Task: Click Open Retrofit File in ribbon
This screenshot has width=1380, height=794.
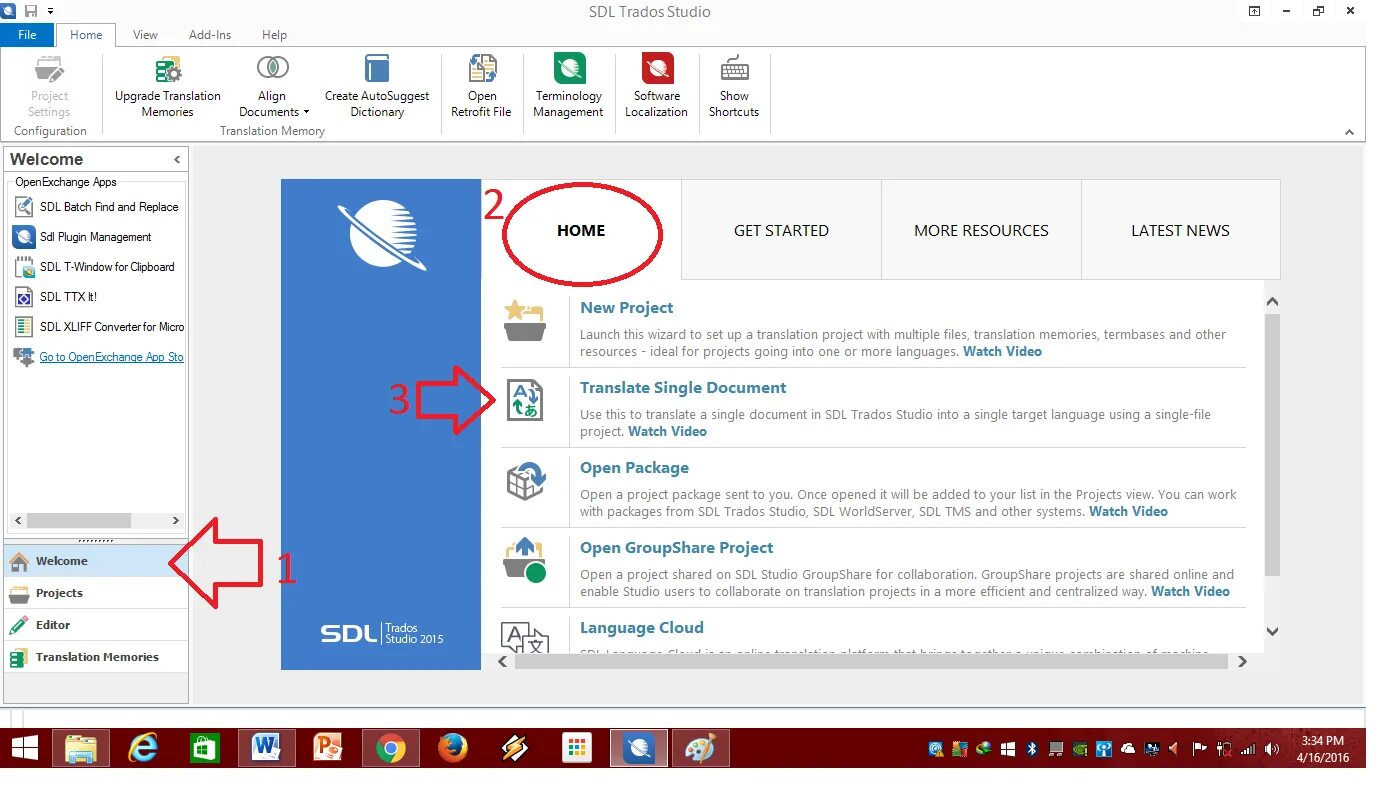Action: (x=482, y=86)
